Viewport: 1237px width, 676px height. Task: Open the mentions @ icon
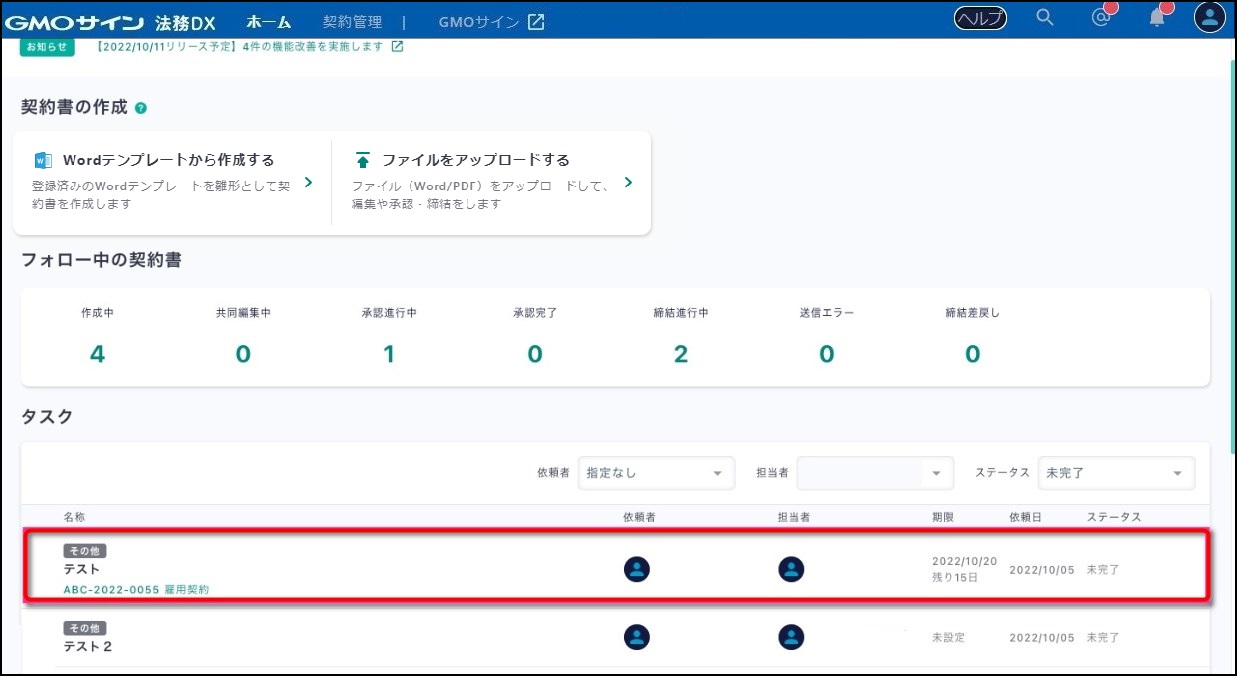coord(1101,18)
